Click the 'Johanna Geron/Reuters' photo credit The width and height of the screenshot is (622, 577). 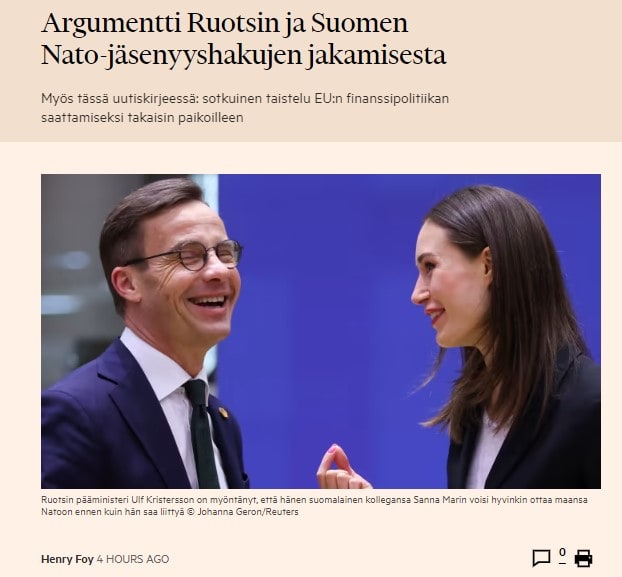point(248,512)
